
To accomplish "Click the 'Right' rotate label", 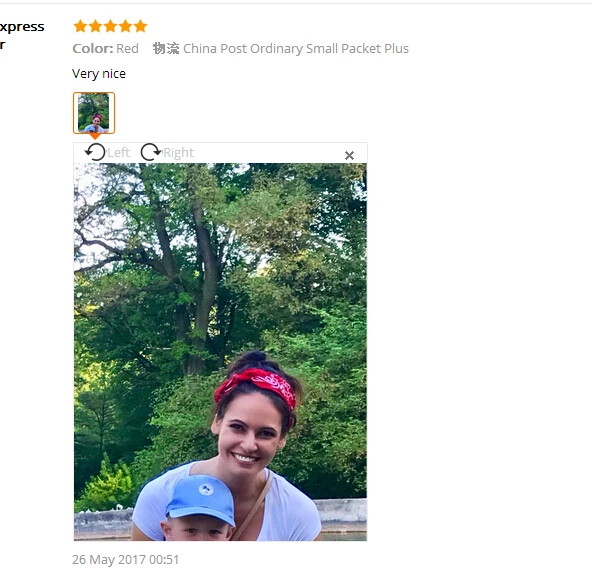I will (x=178, y=153).
